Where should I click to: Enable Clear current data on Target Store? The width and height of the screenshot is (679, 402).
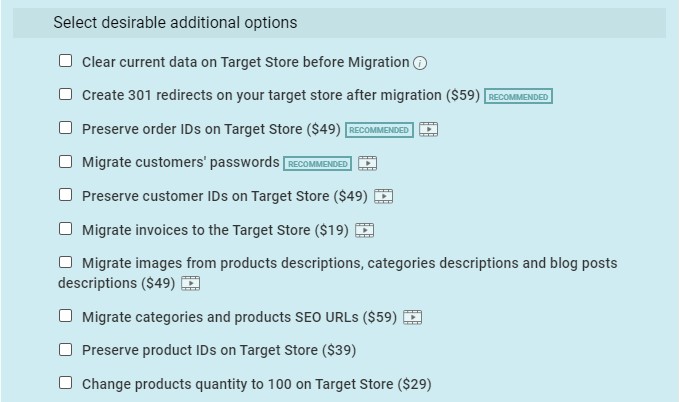[65, 61]
